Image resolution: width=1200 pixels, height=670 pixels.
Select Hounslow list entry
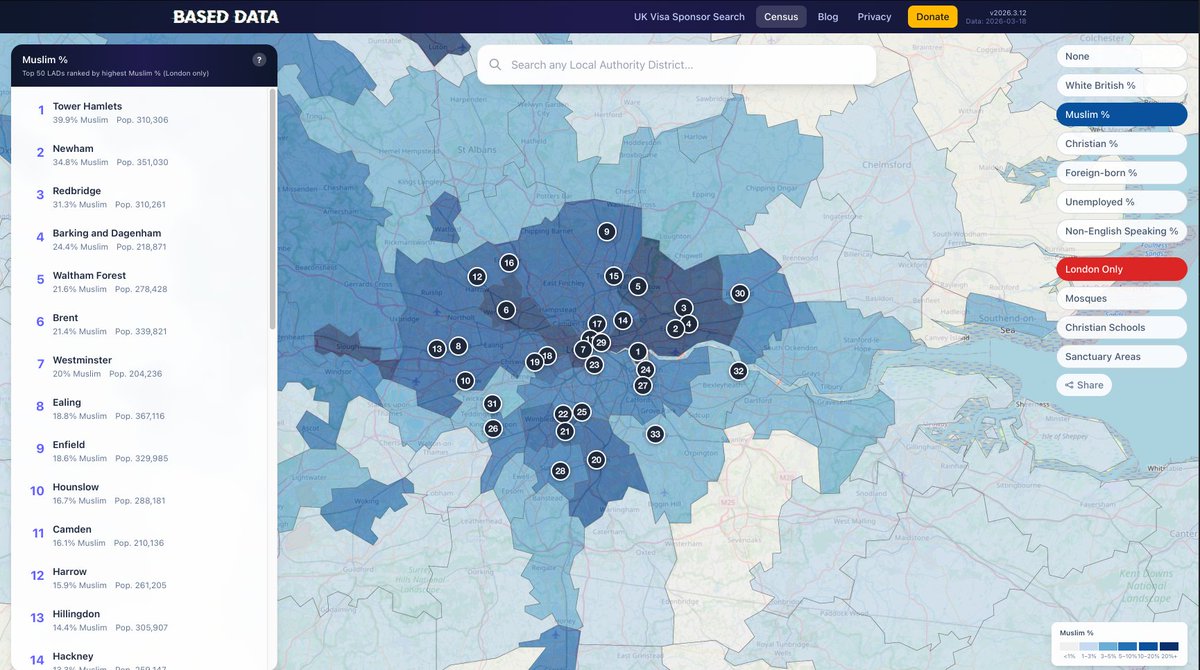pyautogui.click(x=140, y=494)
